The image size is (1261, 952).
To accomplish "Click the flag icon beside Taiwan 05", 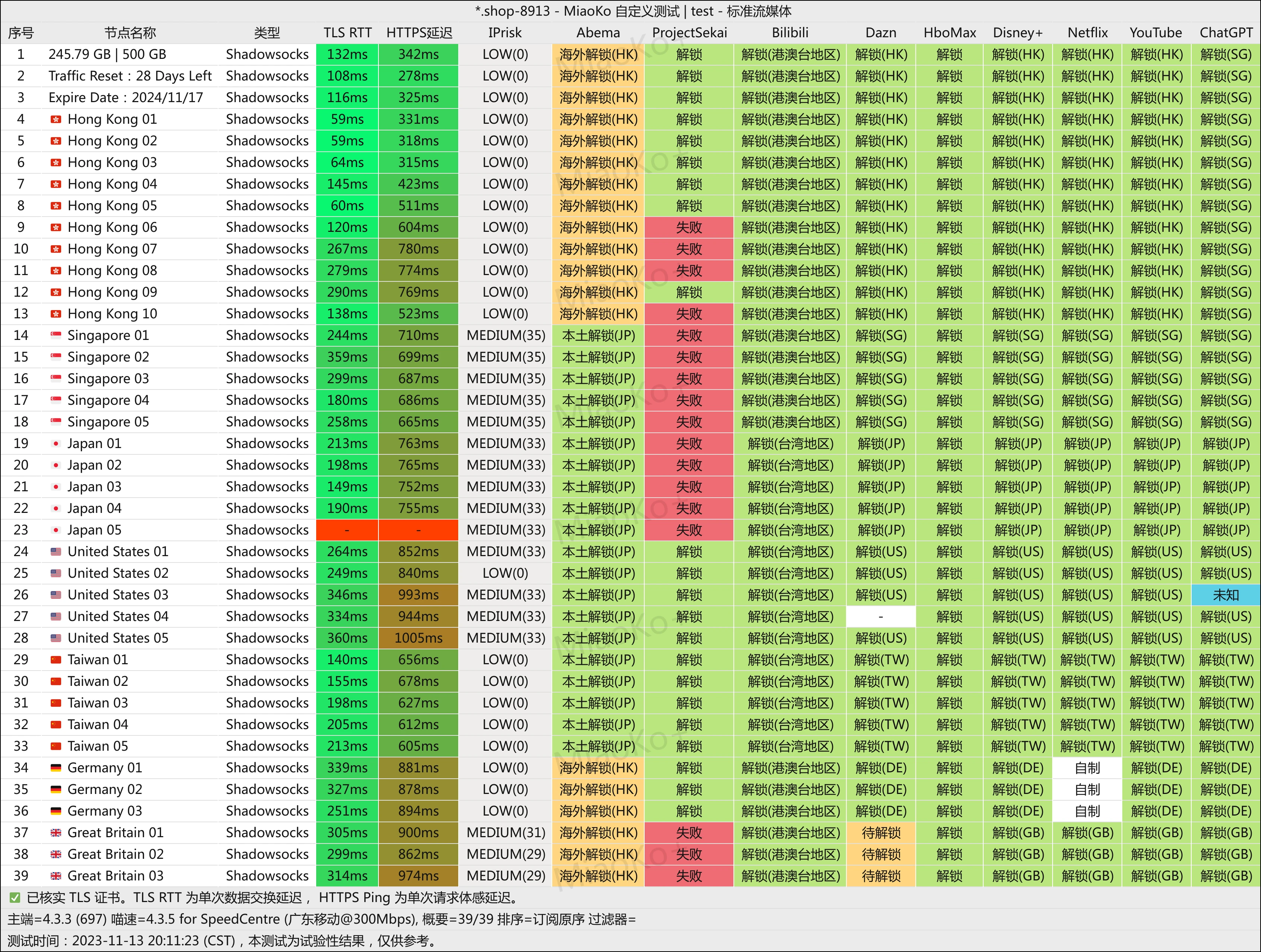I will point(56,746).
